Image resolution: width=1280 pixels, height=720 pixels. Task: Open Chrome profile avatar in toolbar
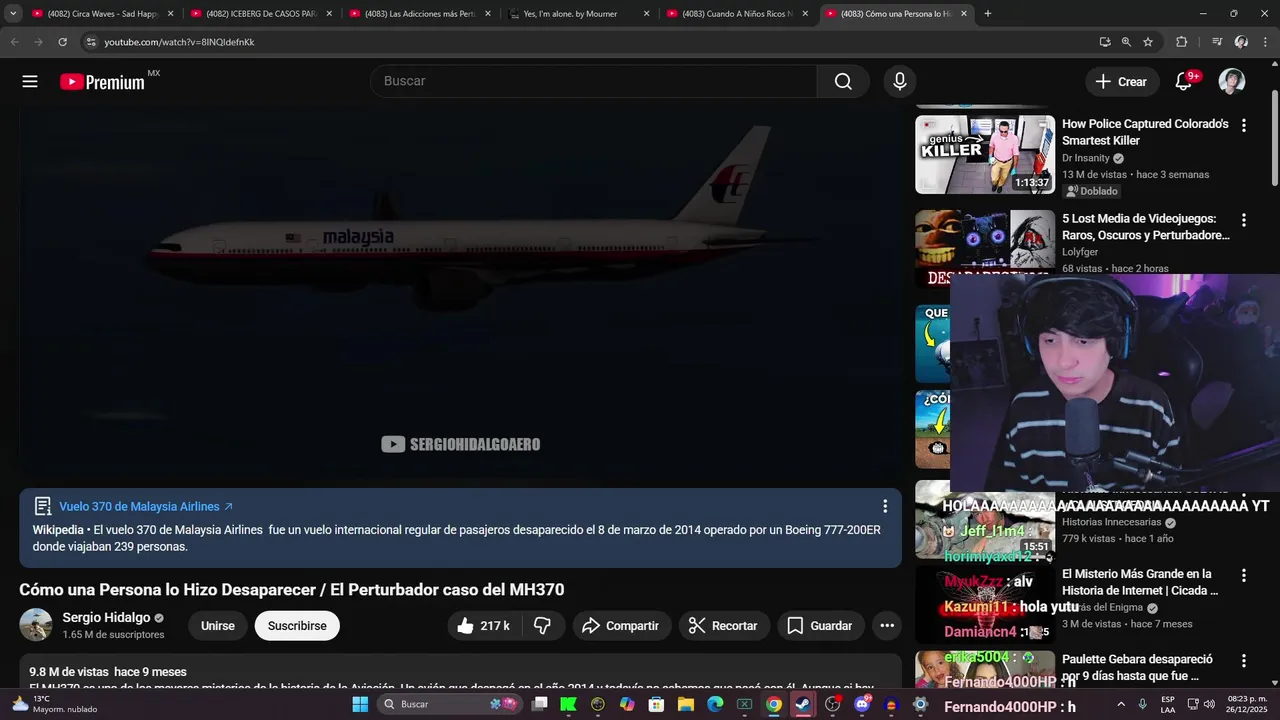(x=1241, y=42)
